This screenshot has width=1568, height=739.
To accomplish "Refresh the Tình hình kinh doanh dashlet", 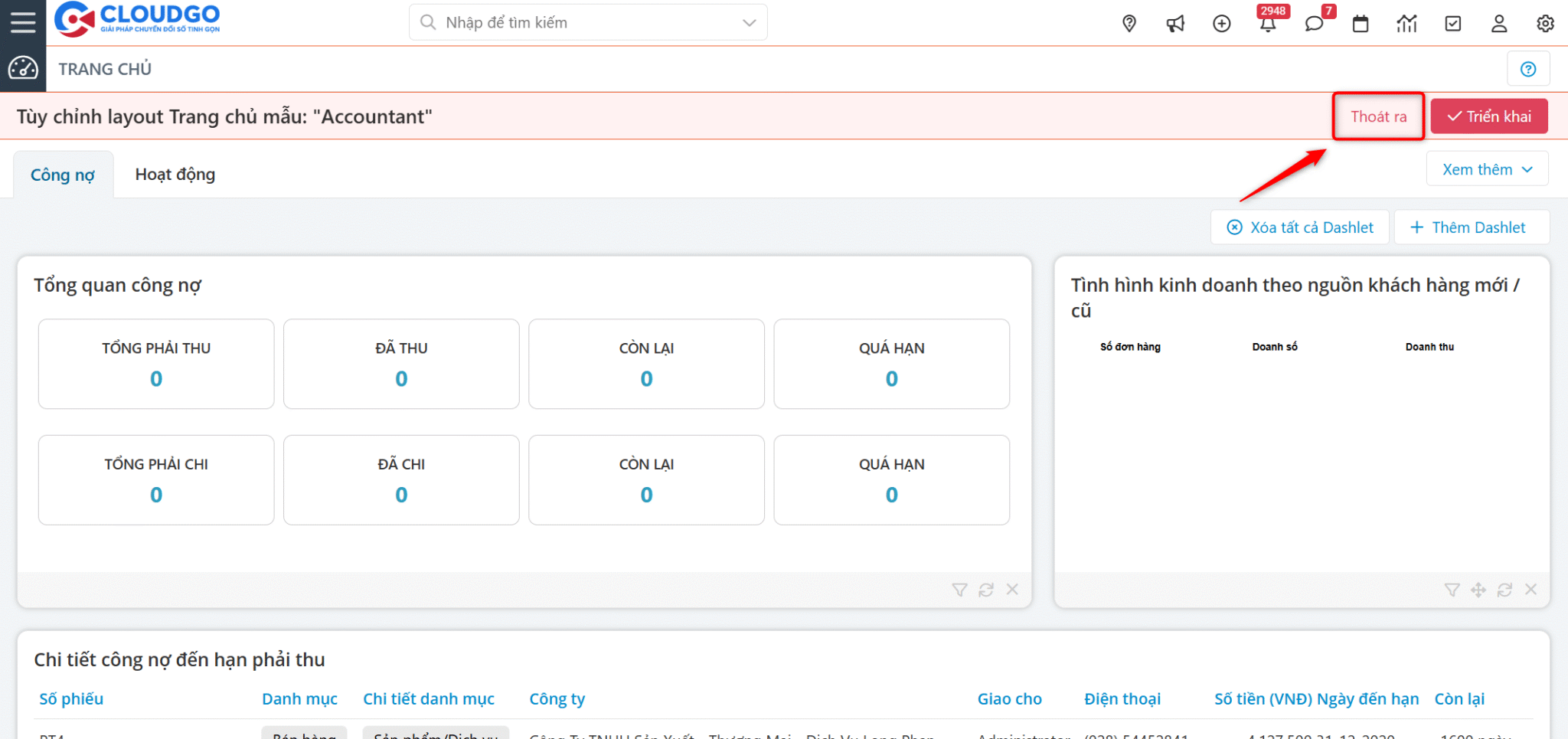I will click(x=1504, y=590).
